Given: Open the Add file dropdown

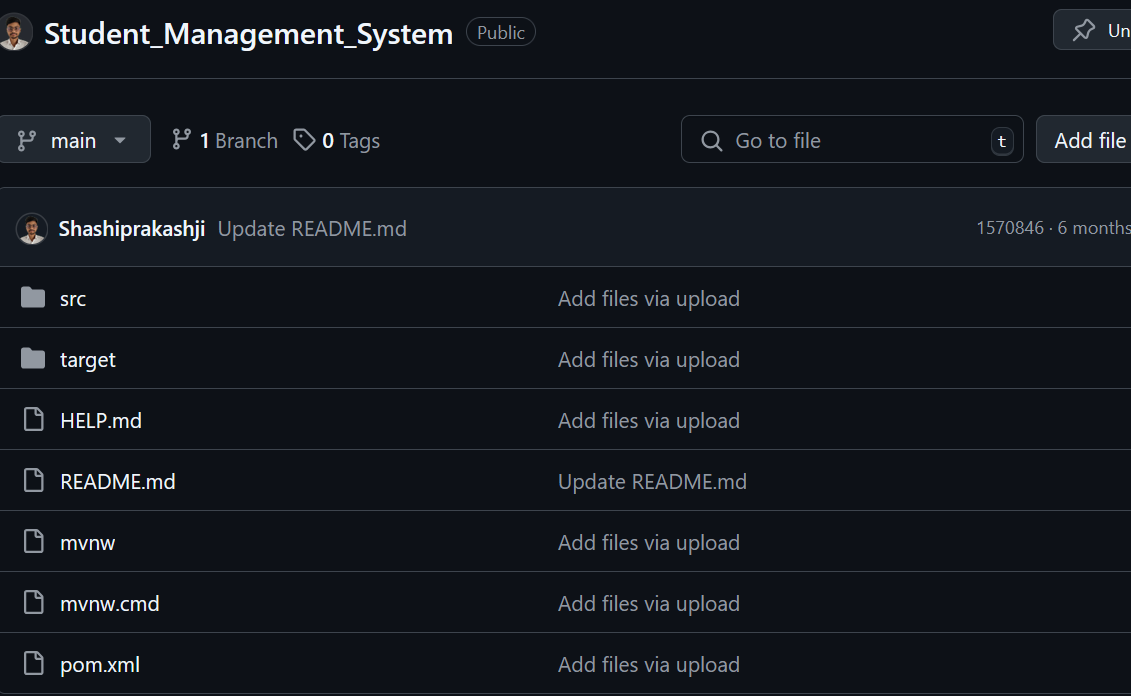Looking at the screenshot, I should [x=1088, y=140].
